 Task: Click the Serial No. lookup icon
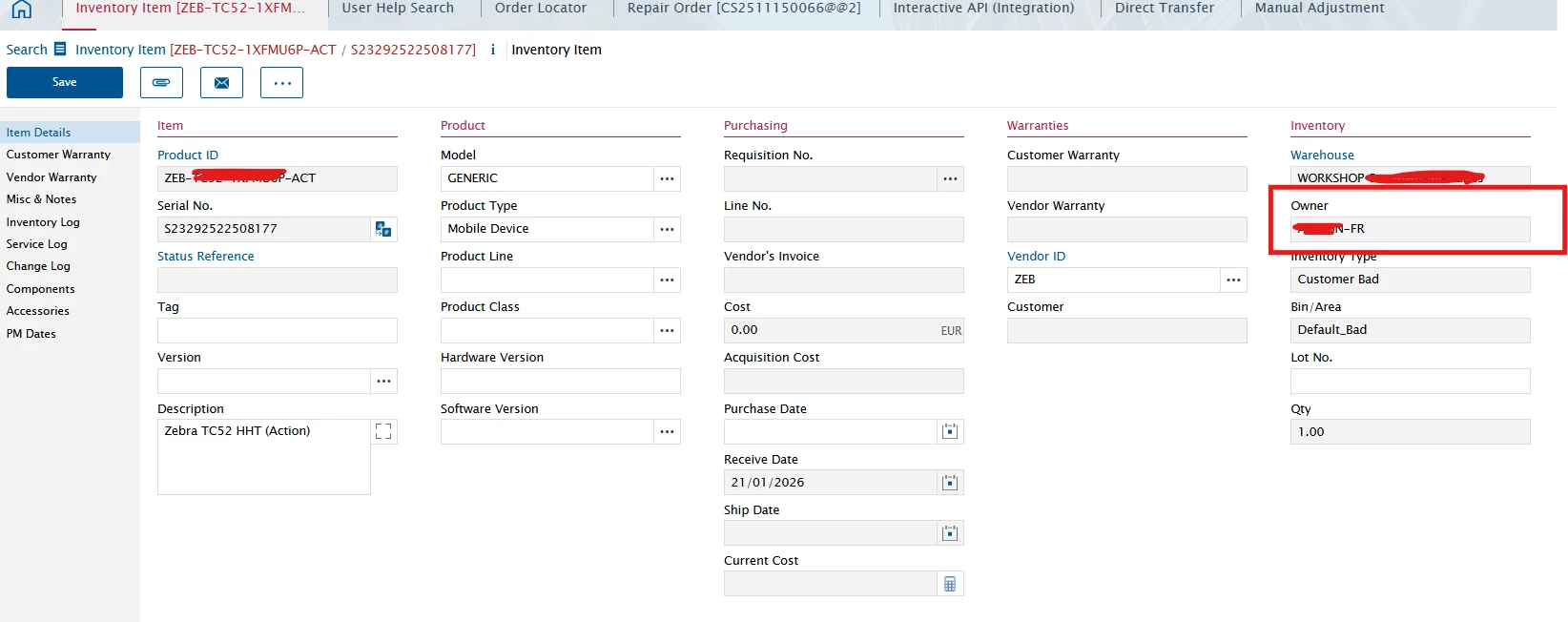point(383,229)
